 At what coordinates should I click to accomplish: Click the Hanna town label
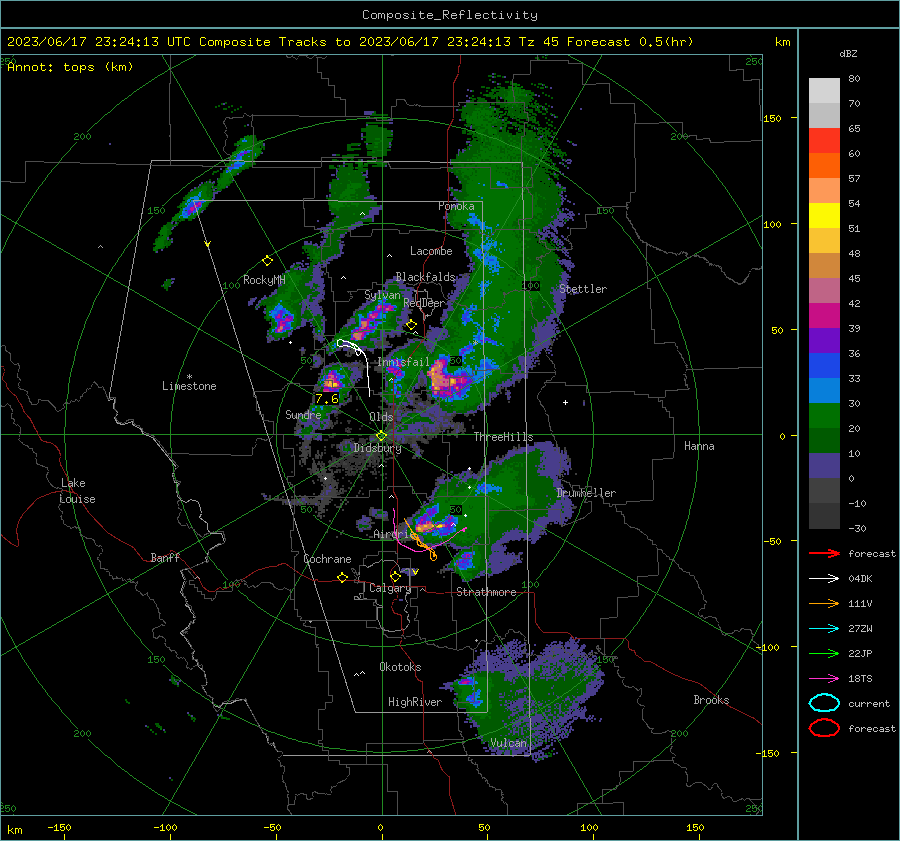point(699,446)
